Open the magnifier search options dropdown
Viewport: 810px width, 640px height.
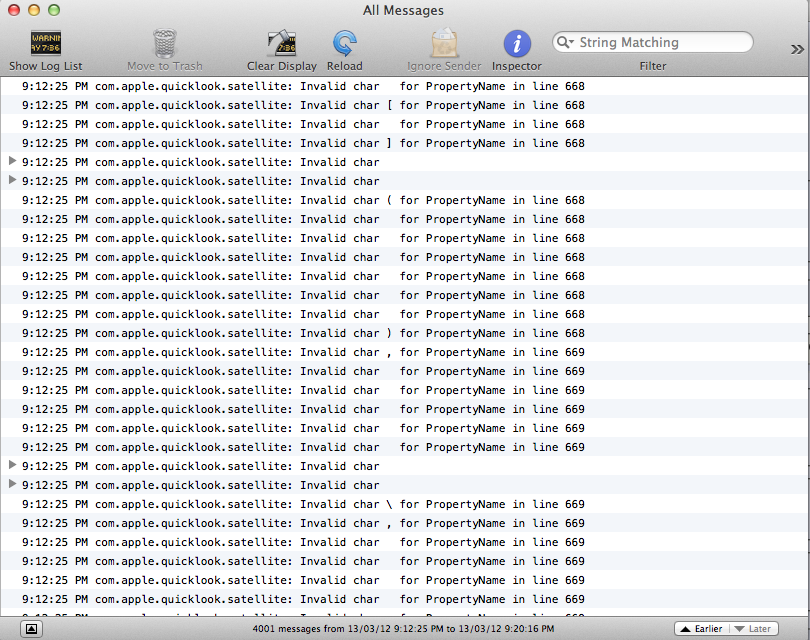click(565, 42)
